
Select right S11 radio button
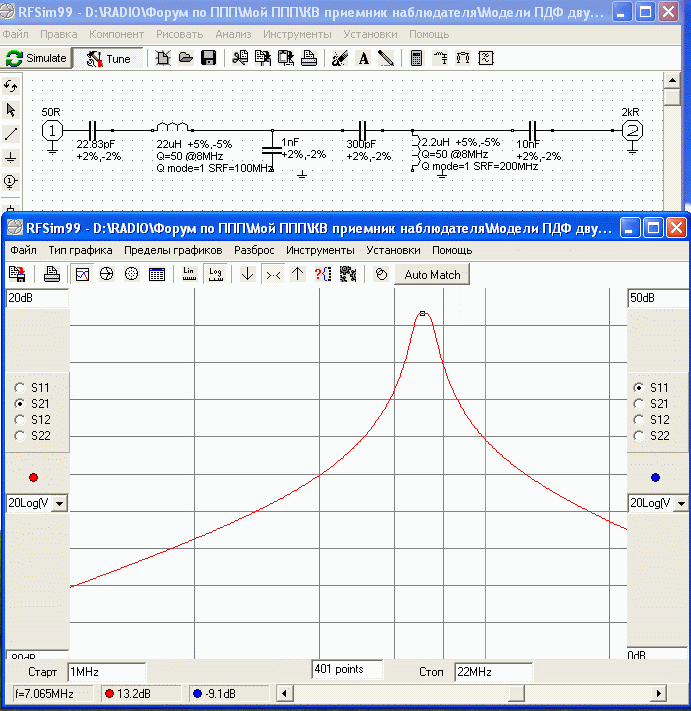(x=639, y=388)
